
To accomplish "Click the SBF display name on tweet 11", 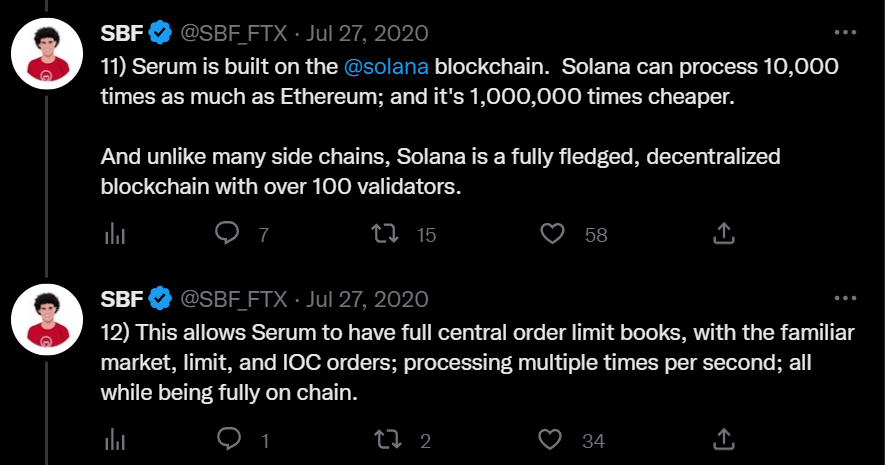I will (x=122, y=33).
